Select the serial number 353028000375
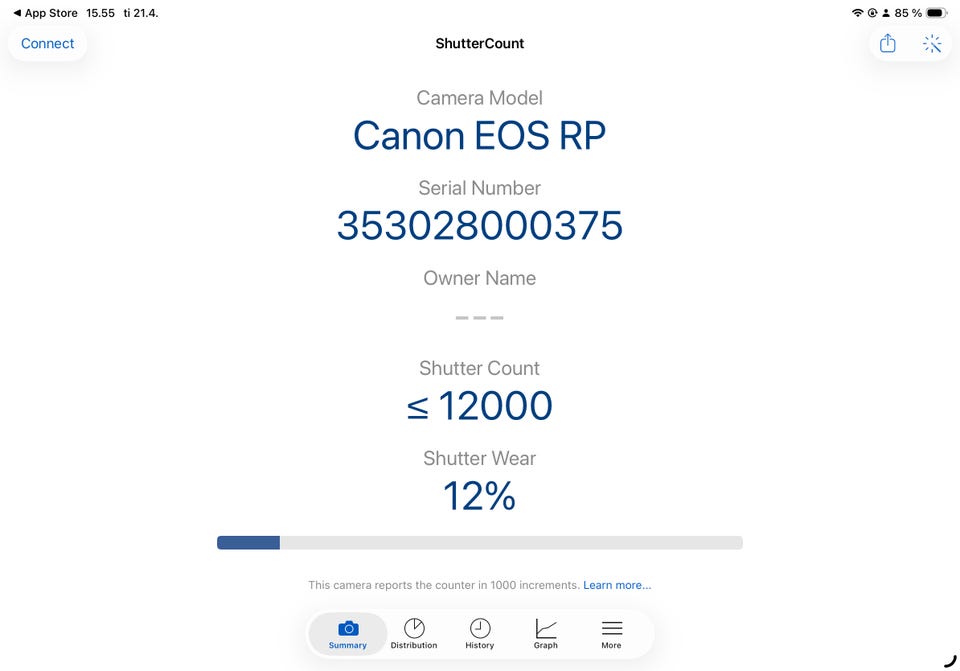This screenshot has width=960, height=671. [480, 226]
